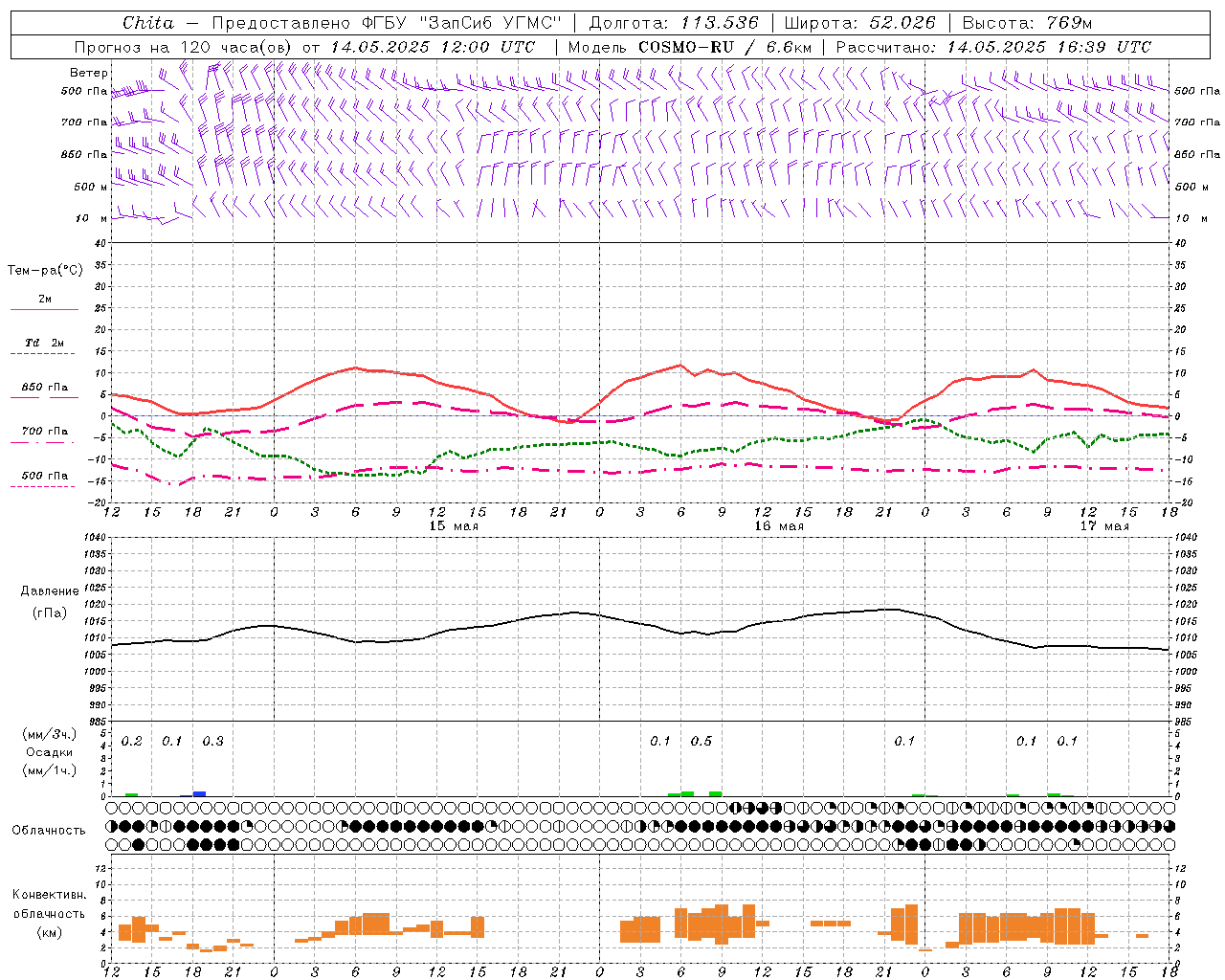Click the solid line sample under "2м" legend

tap(44, 309)
